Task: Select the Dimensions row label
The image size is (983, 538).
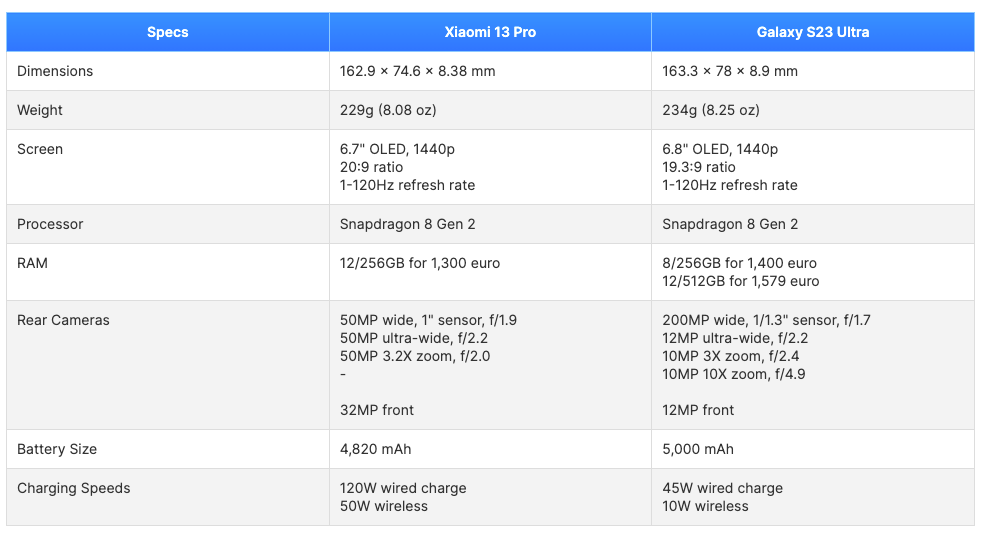Action: (x=55, y=71)
